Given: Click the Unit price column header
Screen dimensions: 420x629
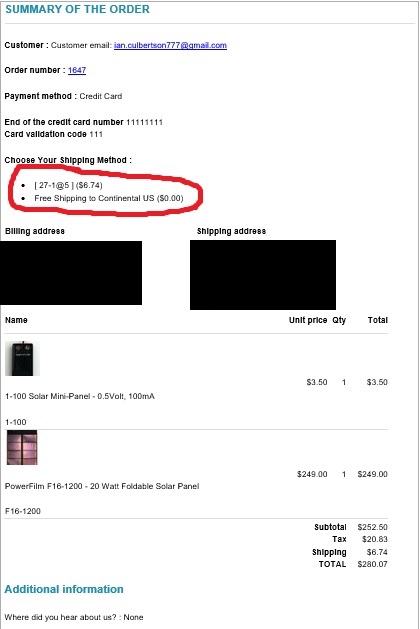Looking at the screenshot, I should point(308,320).
